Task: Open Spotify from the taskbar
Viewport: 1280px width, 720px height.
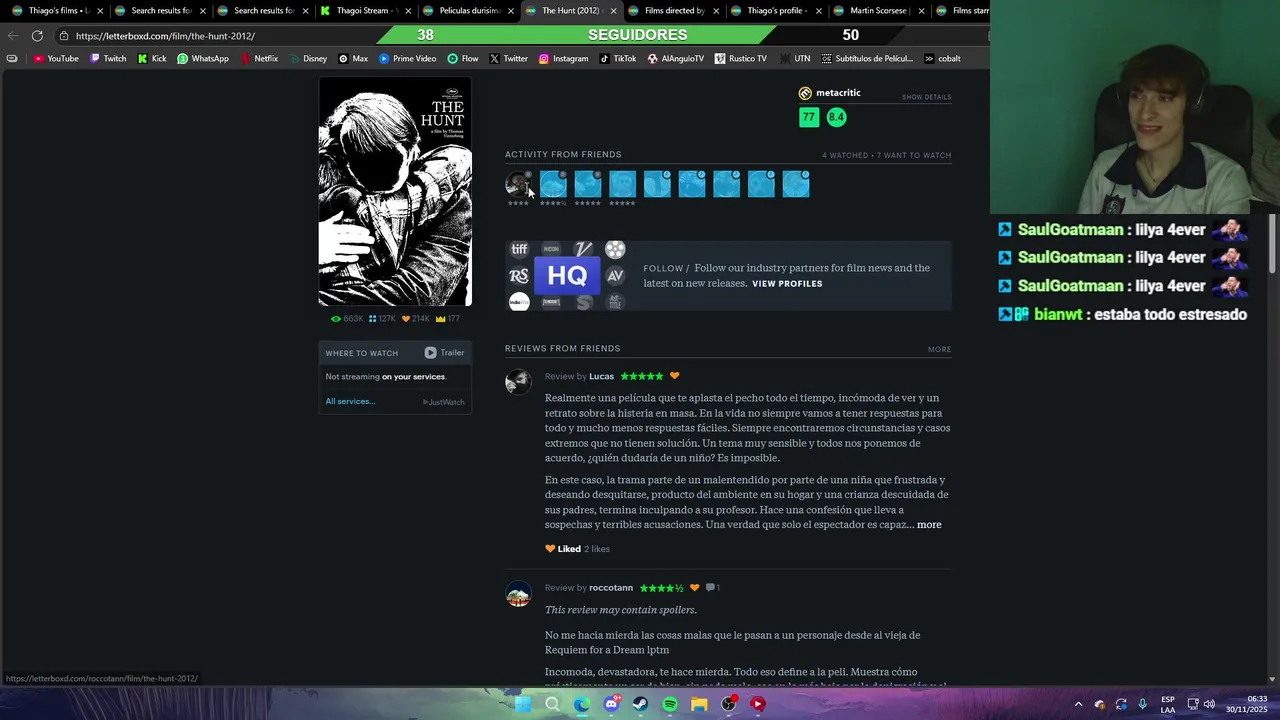Action: click(670, 704)
